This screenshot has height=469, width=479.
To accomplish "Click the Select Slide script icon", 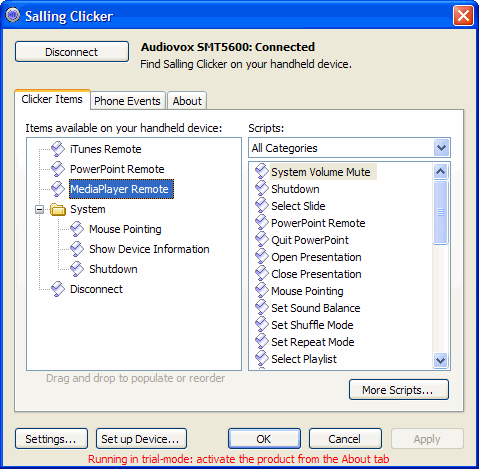I will coord(262,205).
